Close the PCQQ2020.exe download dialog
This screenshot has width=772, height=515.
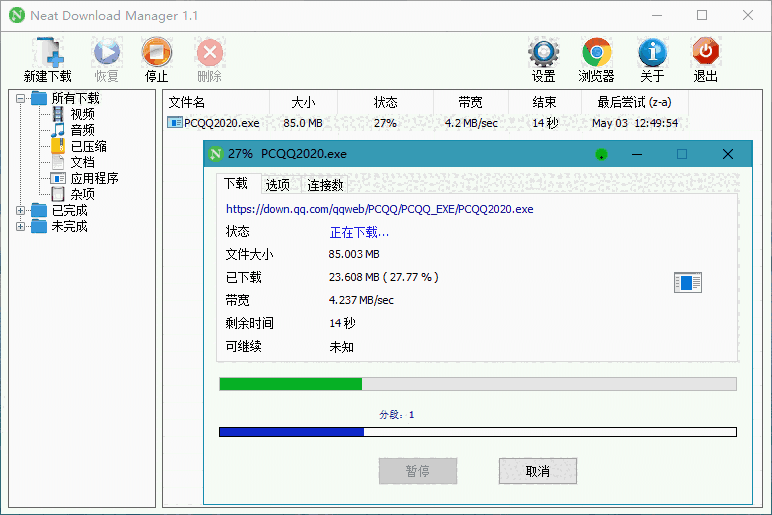point(728,155)
